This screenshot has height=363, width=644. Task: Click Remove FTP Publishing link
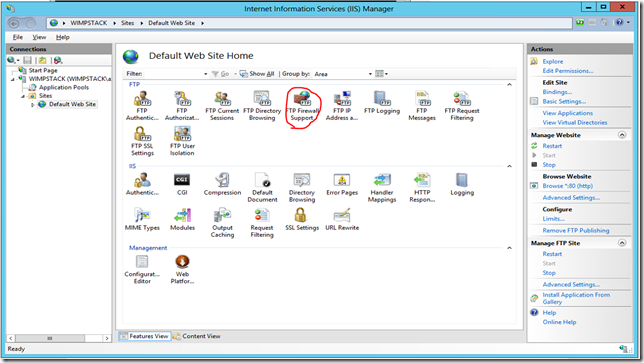[x=576, y=230]
